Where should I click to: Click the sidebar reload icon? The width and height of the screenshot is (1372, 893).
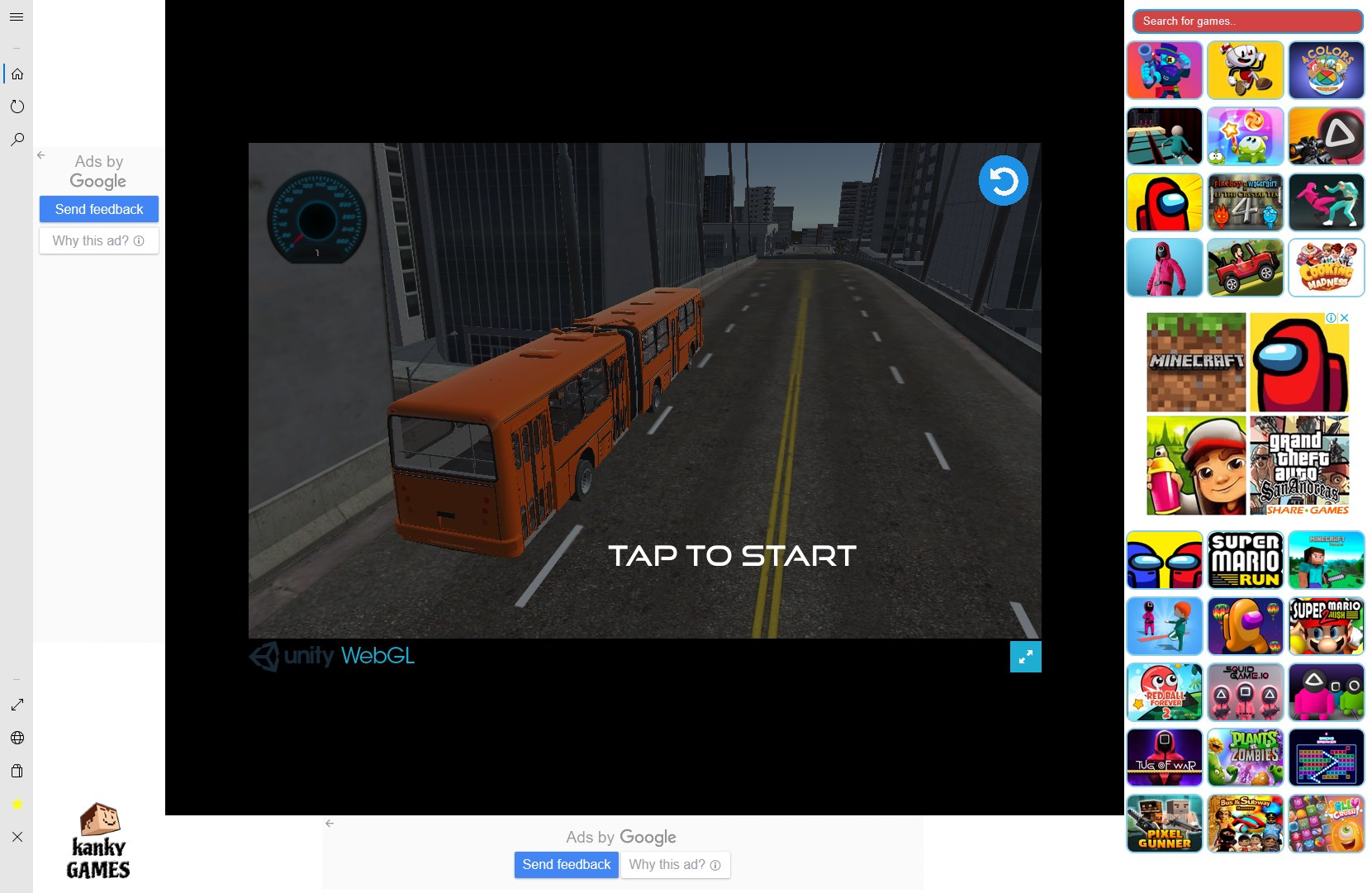(x=17, y=107)
